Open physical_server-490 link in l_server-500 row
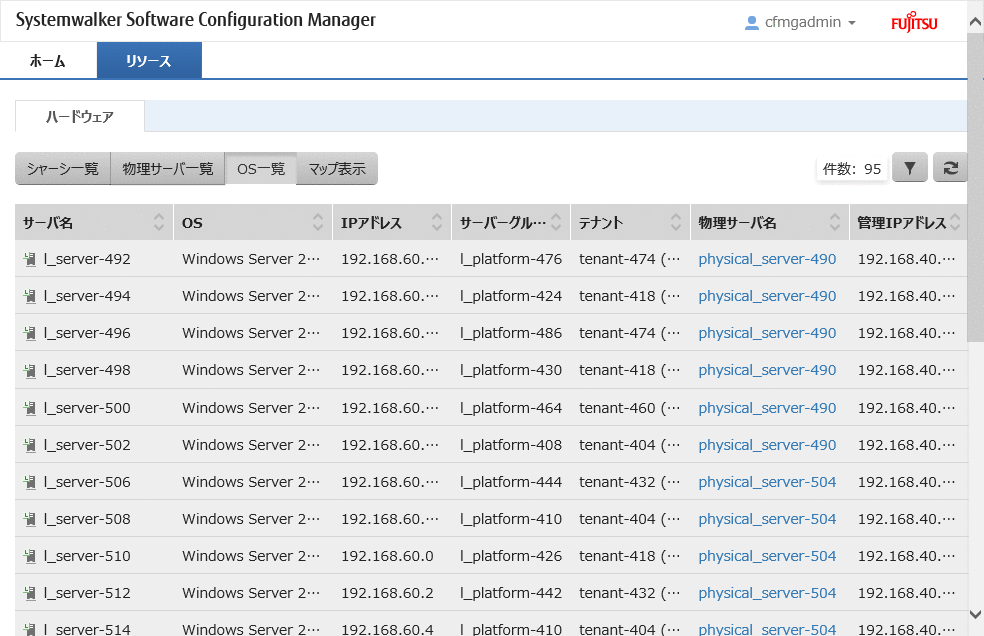 pos(767,407)
